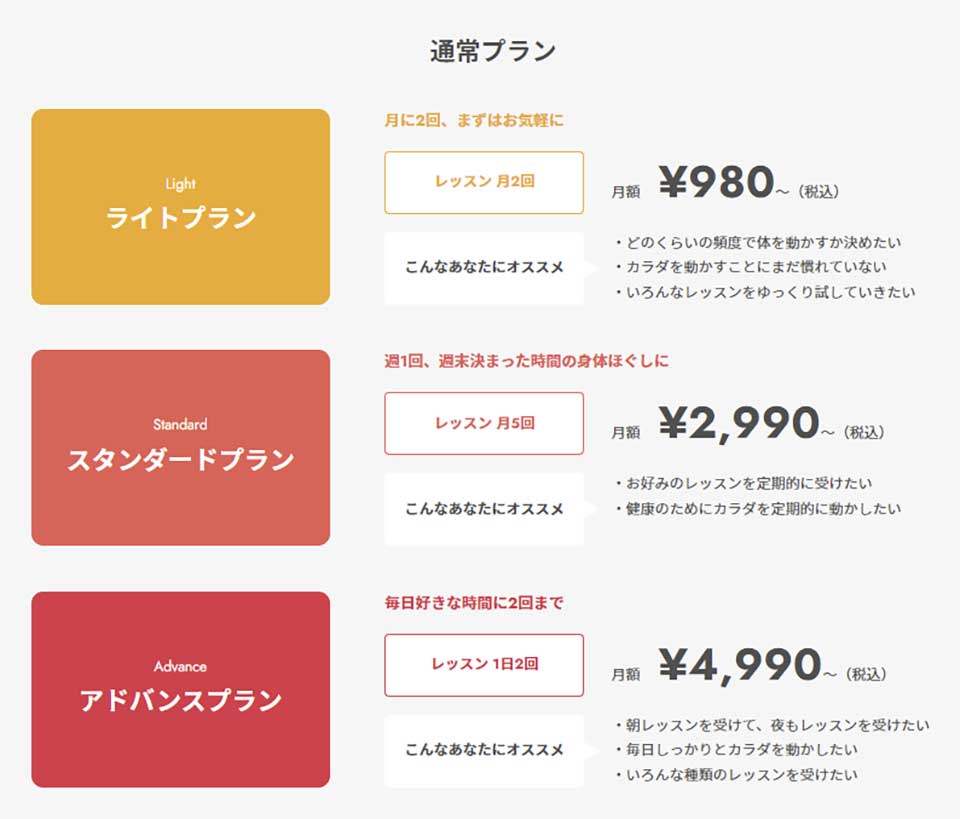960x819 pixels.
Task: Click the ¥980 monthly price
Action: pyautogui.click(x=716, y=182)
